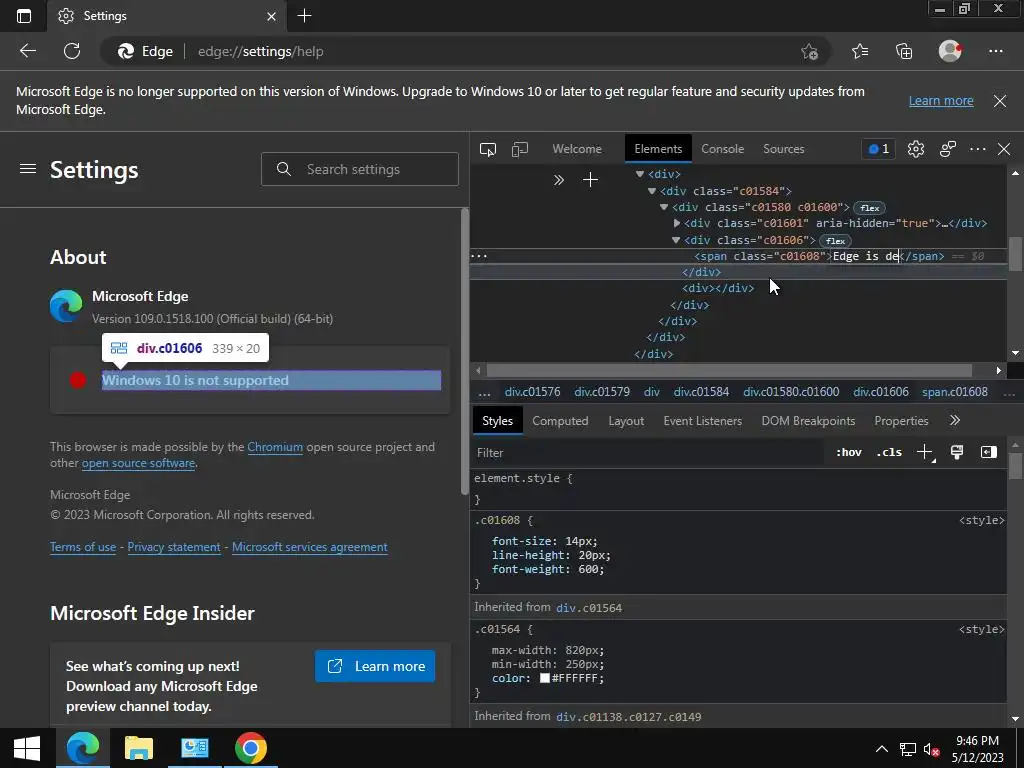The image size is (1024, 768).
Task: Collapse the div class c01584 node
Action: point(652,191)
